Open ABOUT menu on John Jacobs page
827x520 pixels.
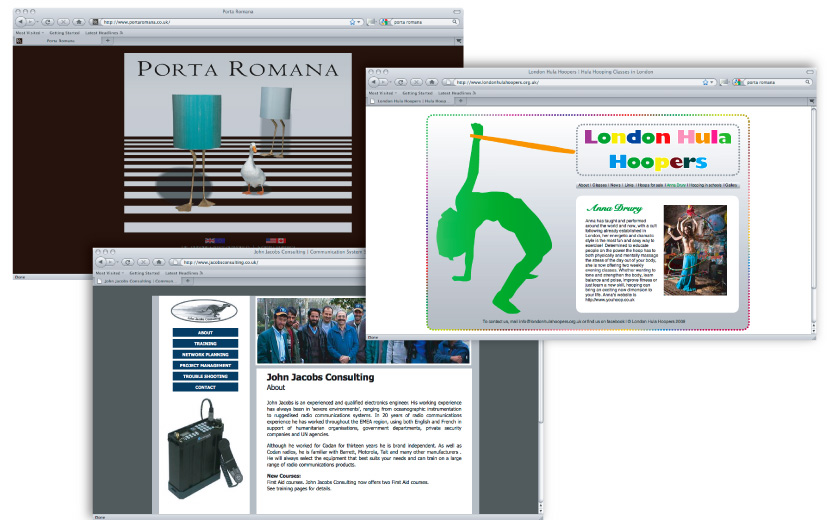click(205, 333)
